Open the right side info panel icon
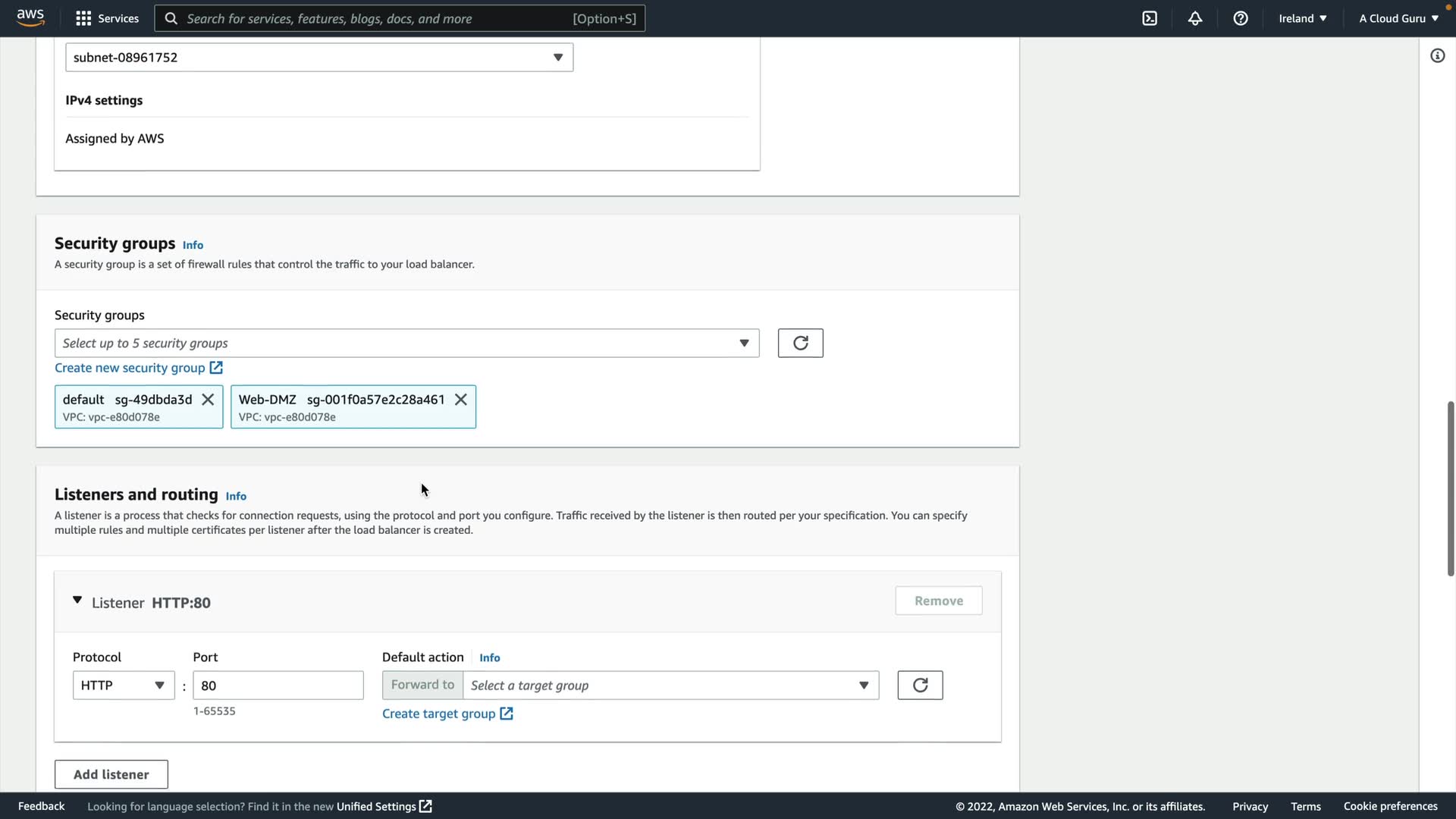 point(1437,56)
